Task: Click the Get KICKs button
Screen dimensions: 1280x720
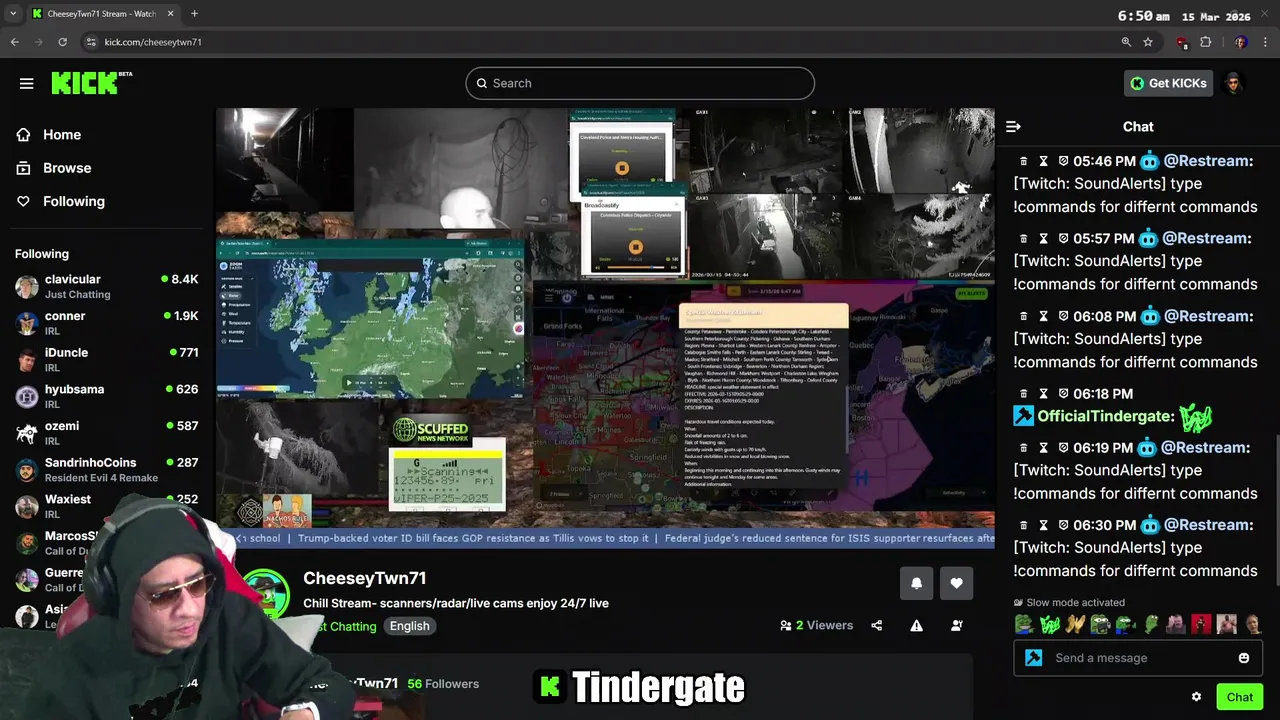Action: [x=1168, y=83]
